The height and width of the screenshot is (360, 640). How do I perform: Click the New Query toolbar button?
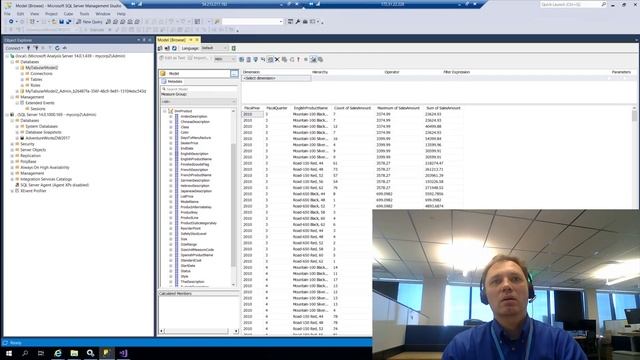89,22
